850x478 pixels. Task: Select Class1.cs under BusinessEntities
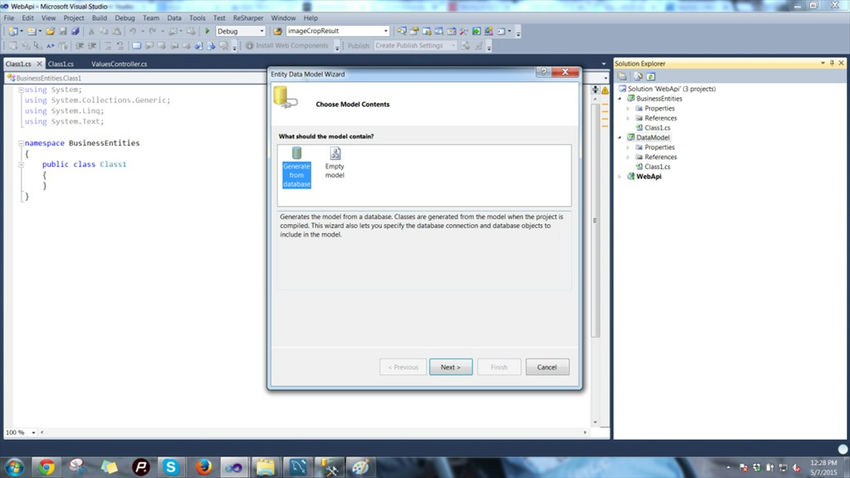653,128
